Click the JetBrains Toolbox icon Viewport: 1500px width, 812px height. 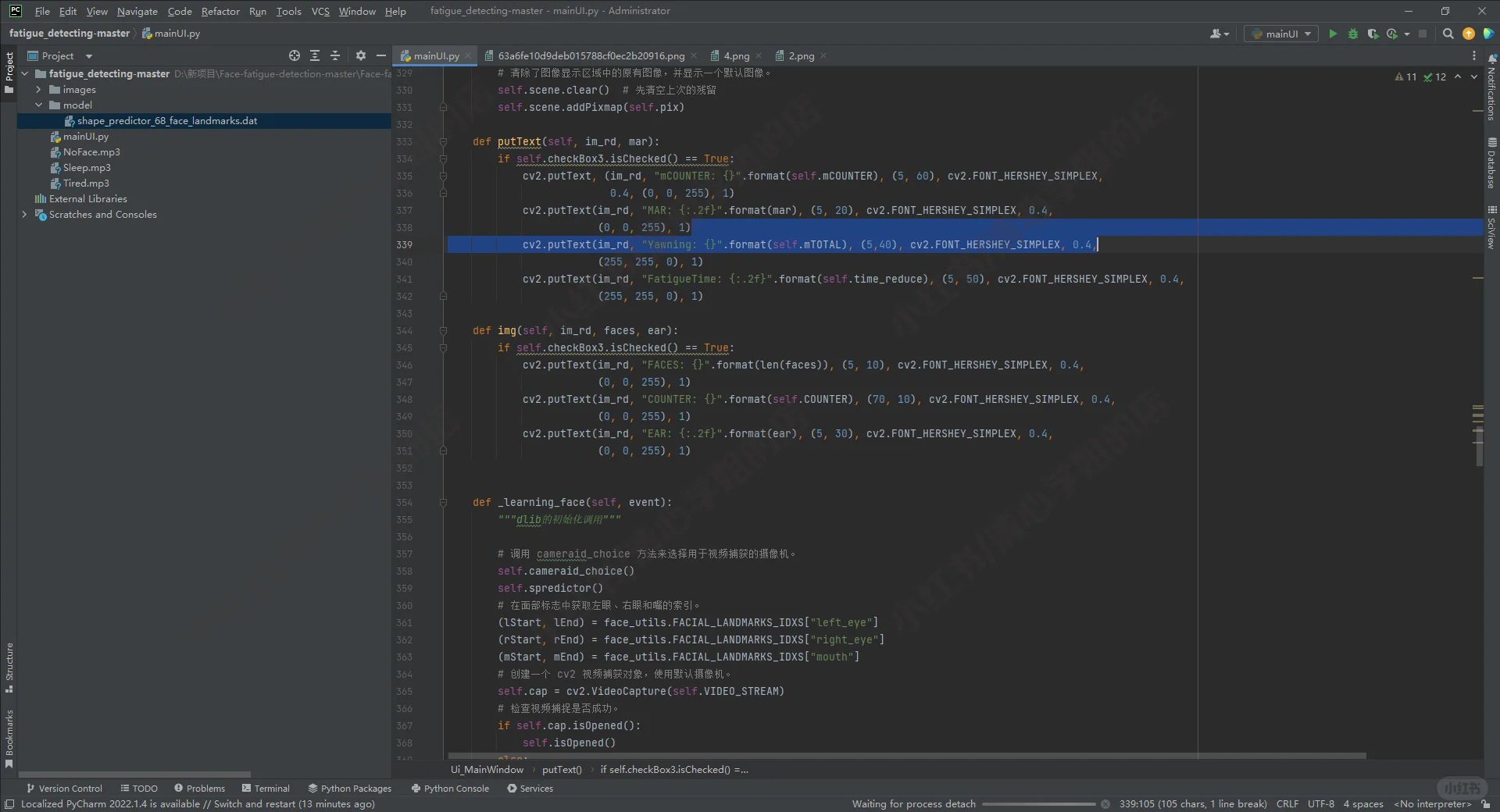(x=1488, y=34)
